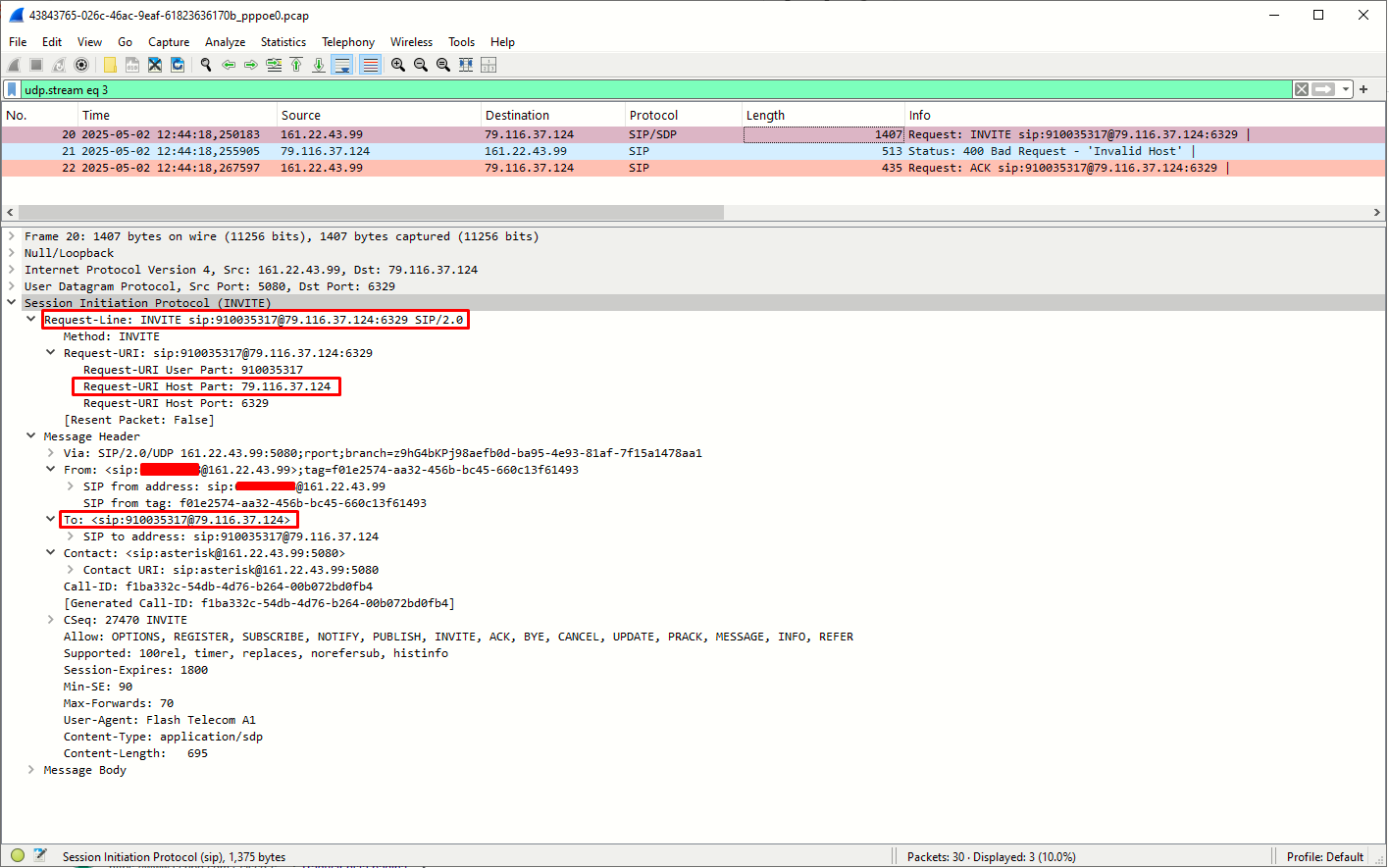Expand the Contact URI node
Viewport: 1389px width, 868px height.
pos(71,570)
